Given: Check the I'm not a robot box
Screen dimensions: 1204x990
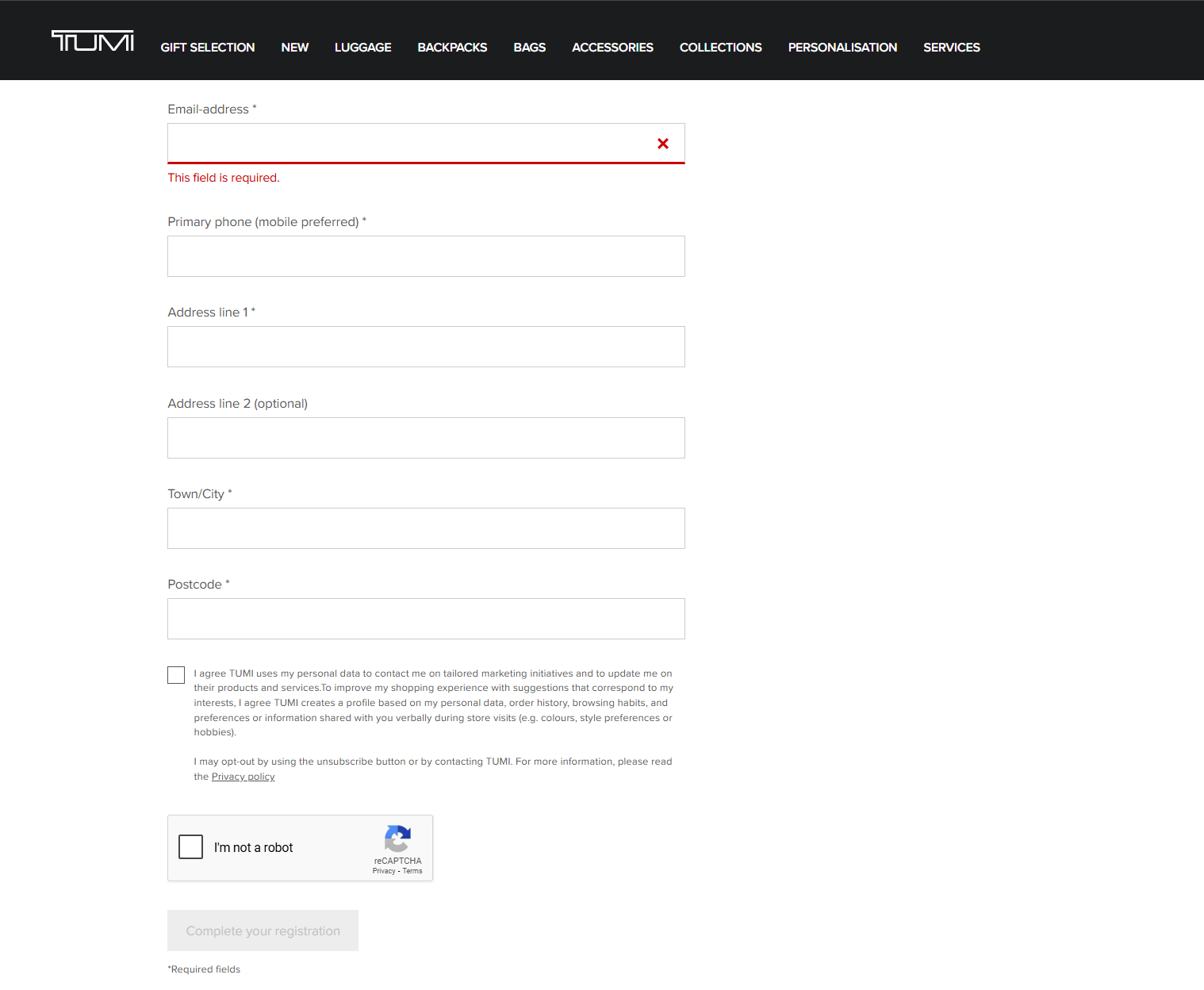Looking at the screenshot, I should point(191,847).
